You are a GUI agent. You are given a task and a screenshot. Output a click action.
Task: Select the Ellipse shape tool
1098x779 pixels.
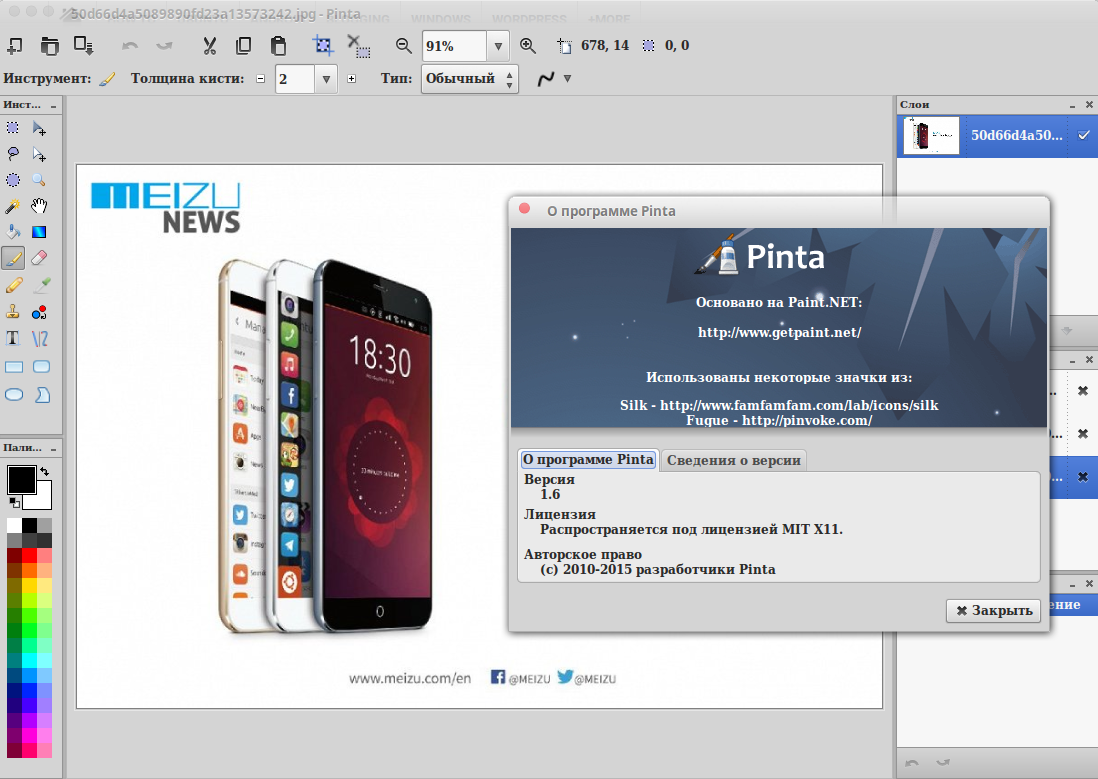14,394
